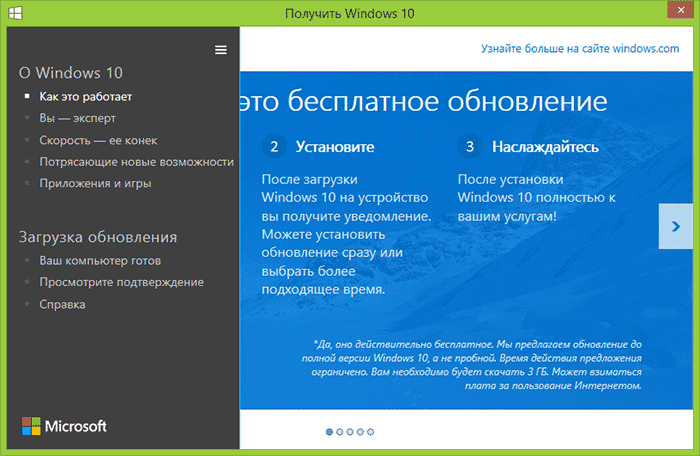The height and width of the screenshot is (456, 700).
Task: Open the Скорость — ее конек page
Action: tap(98, 140)
